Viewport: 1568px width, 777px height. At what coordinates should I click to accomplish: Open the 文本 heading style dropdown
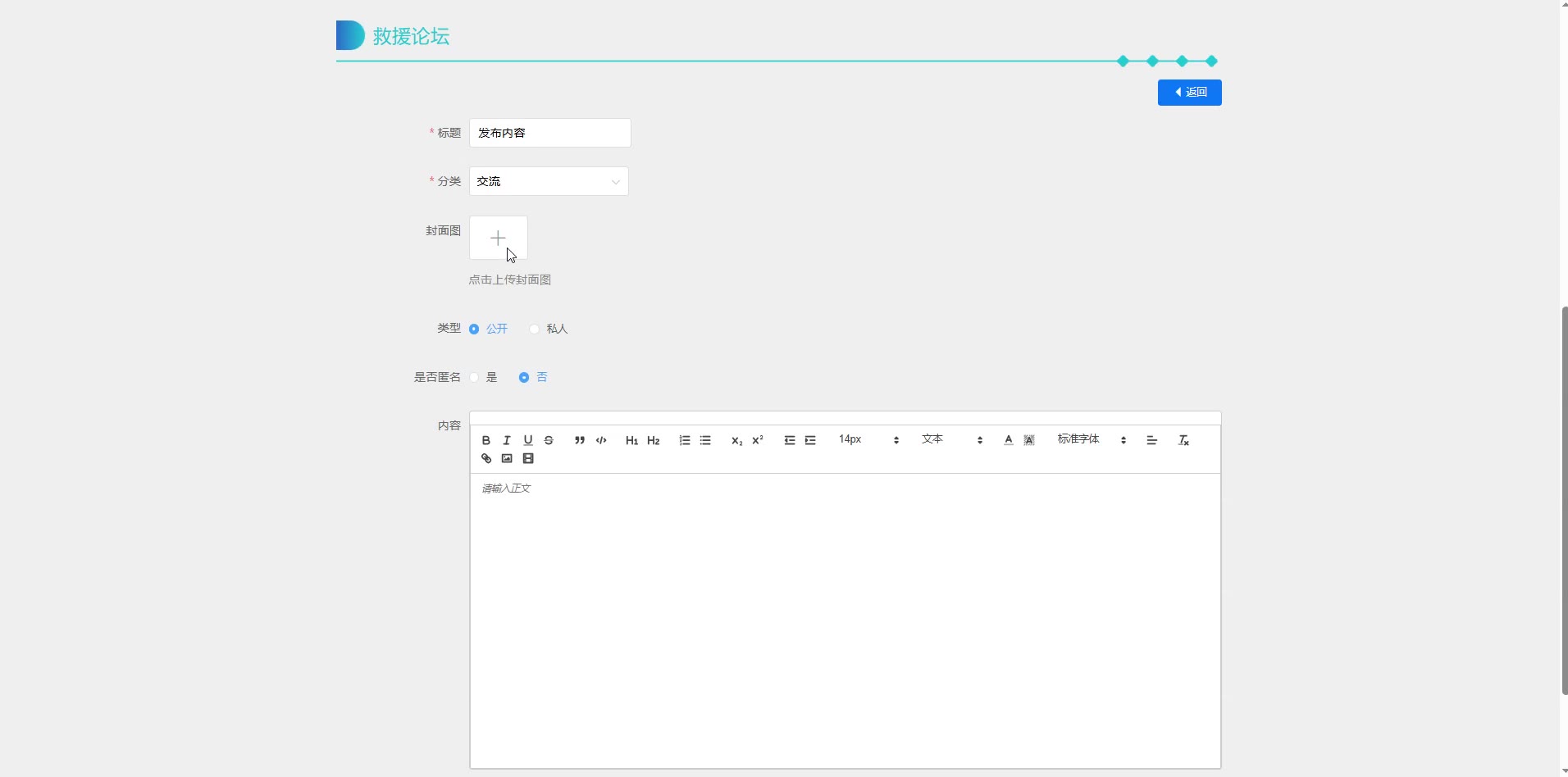click(951, 439)
